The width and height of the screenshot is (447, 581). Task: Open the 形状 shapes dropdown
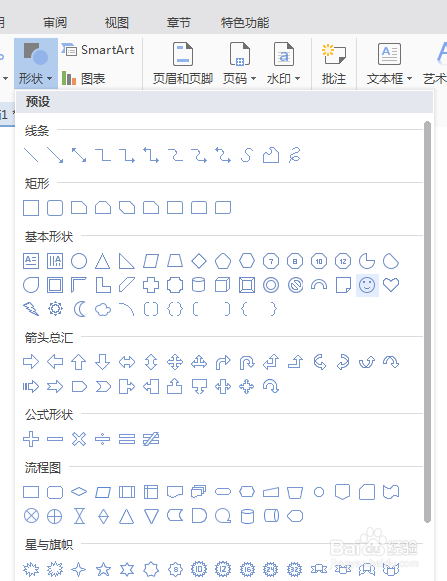click(x=36, y=63)
